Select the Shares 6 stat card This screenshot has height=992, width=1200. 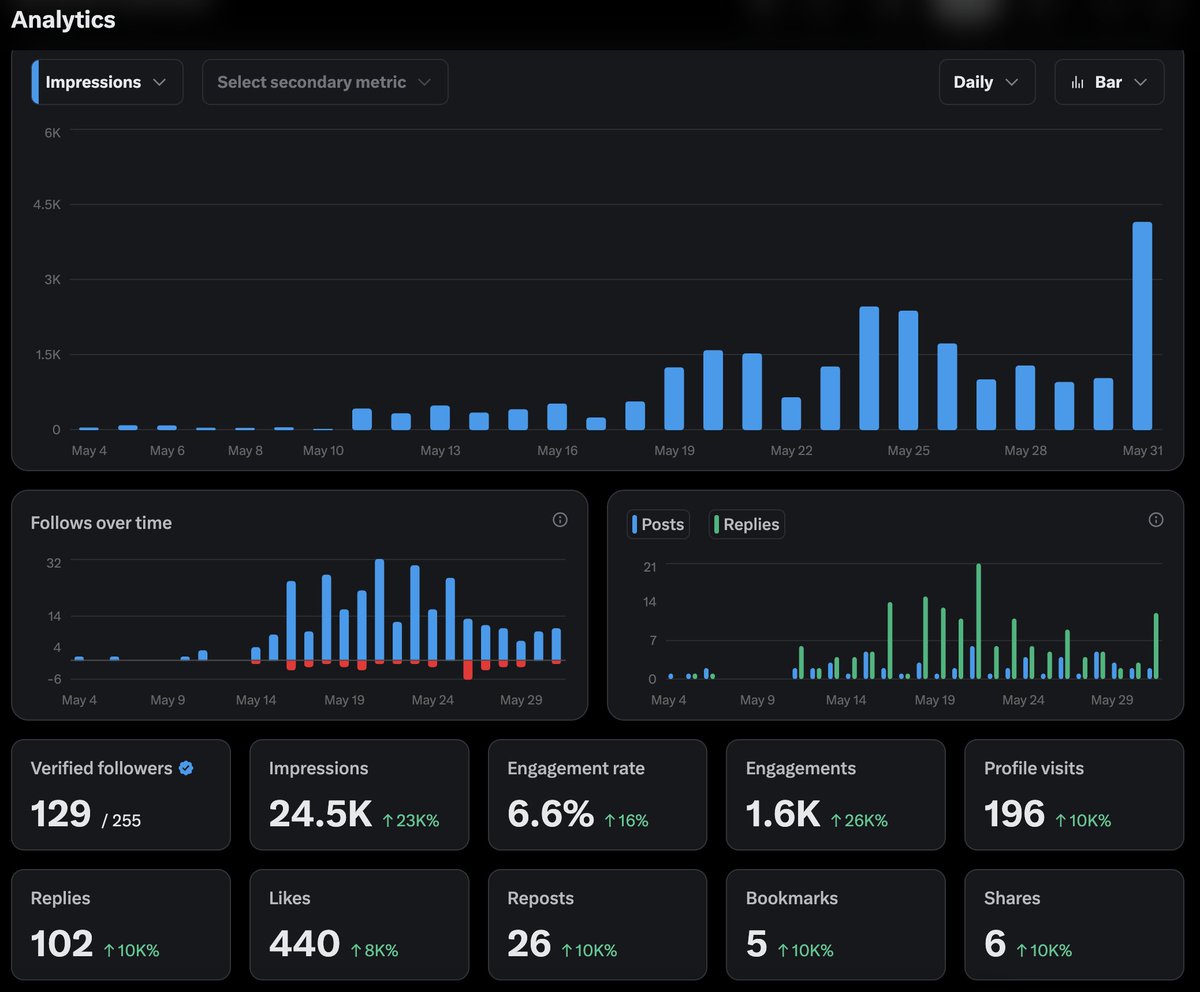click(x=1074, y=925)
